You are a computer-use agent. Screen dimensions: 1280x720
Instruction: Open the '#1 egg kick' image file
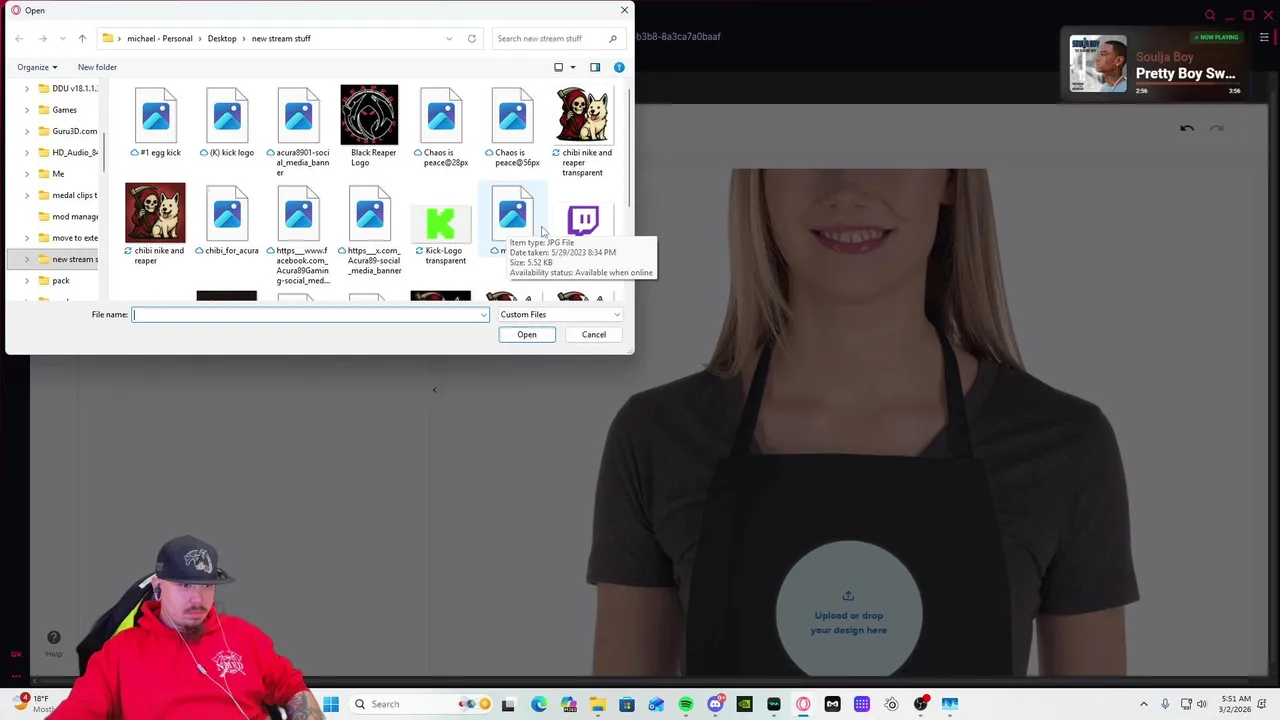point(155,122)
